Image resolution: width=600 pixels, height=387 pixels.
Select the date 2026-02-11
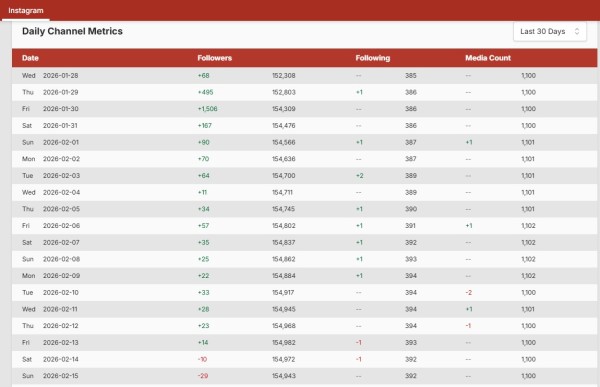(x=60, y=309)
